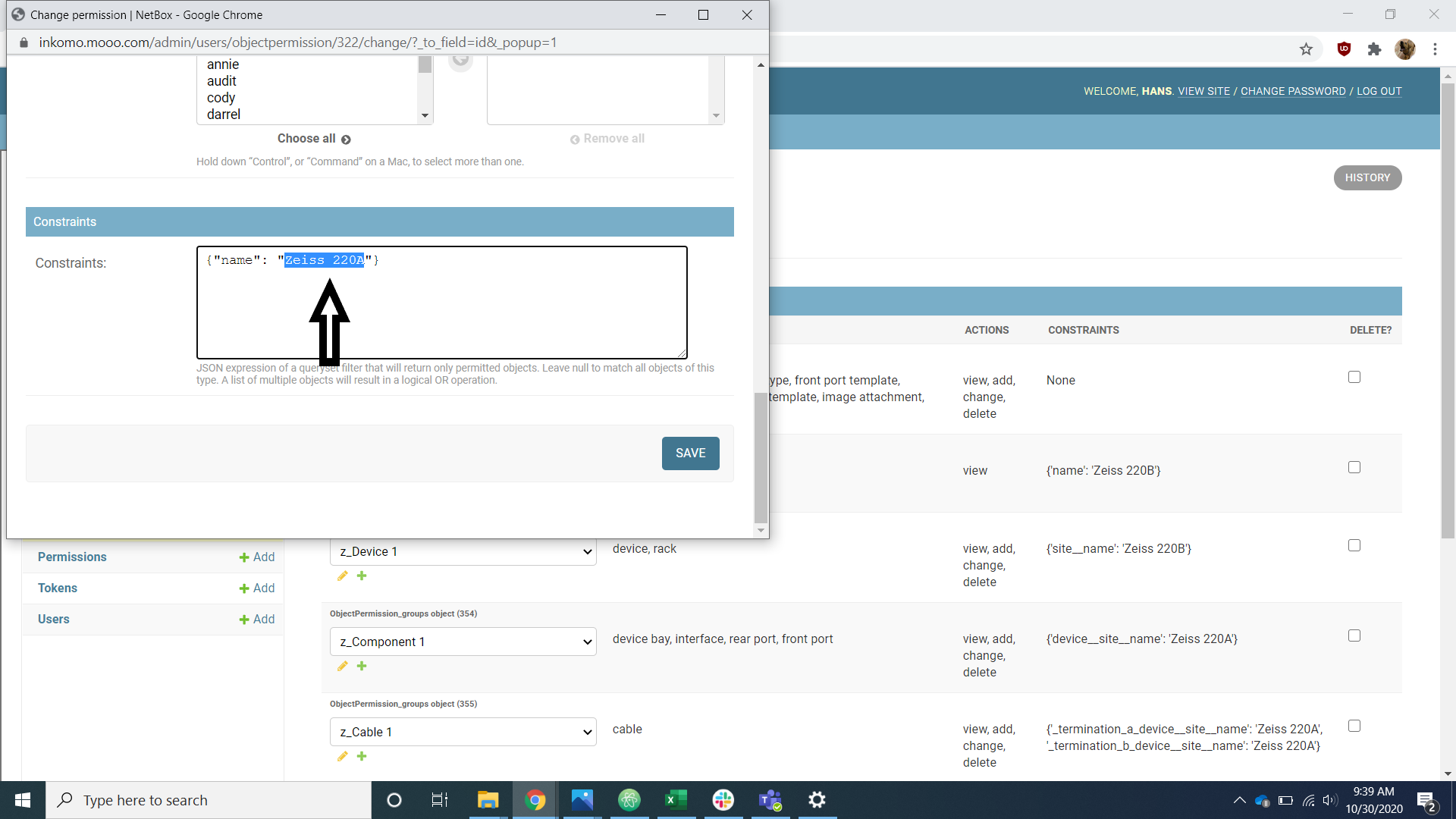The height and width of the screenshot is (819, 1456).
Task: Check delete box for device__site__name row
Action: point(1354,636)
